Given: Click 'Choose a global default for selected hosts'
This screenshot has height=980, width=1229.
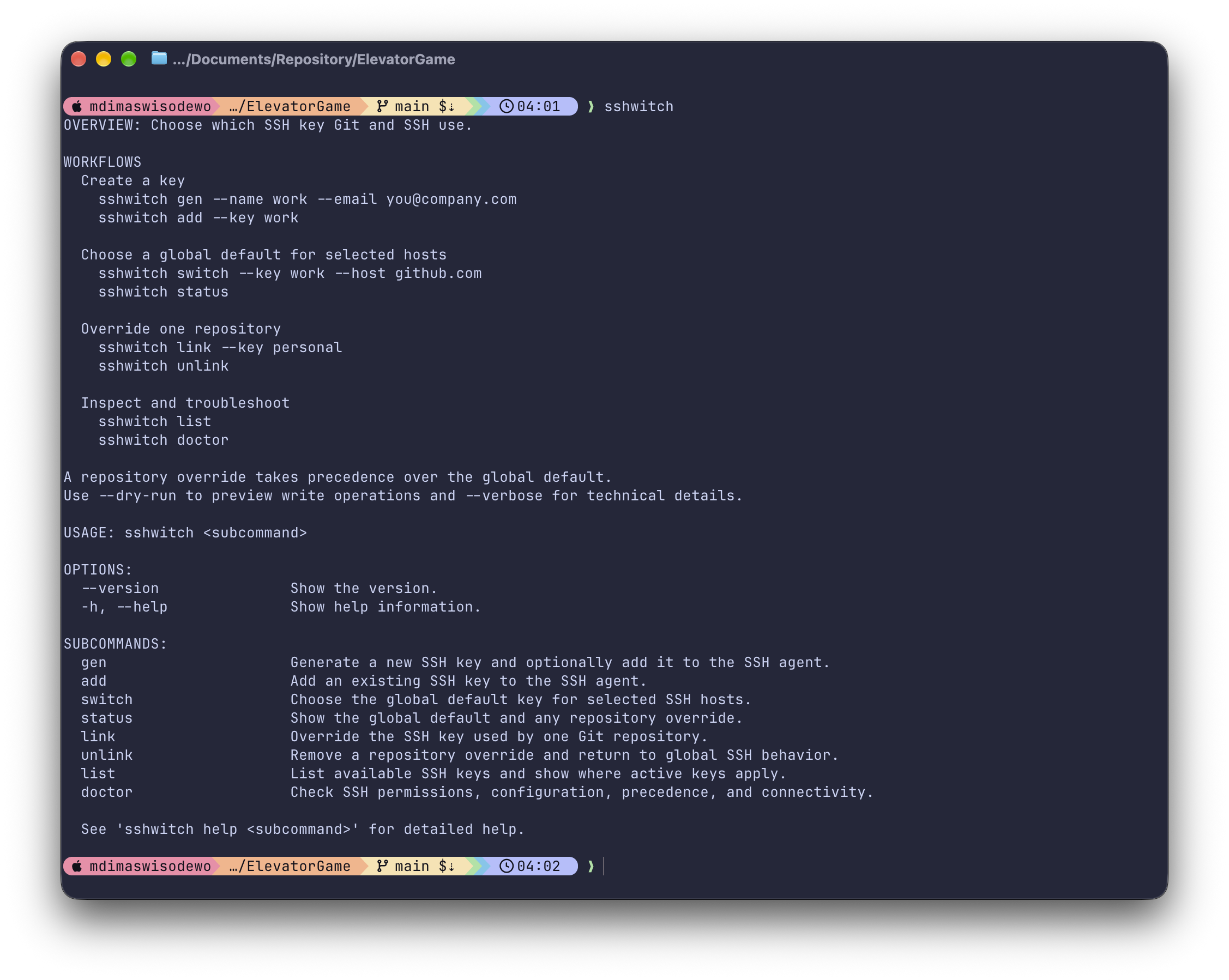Looking at the screenshot, I should [264, 255].
